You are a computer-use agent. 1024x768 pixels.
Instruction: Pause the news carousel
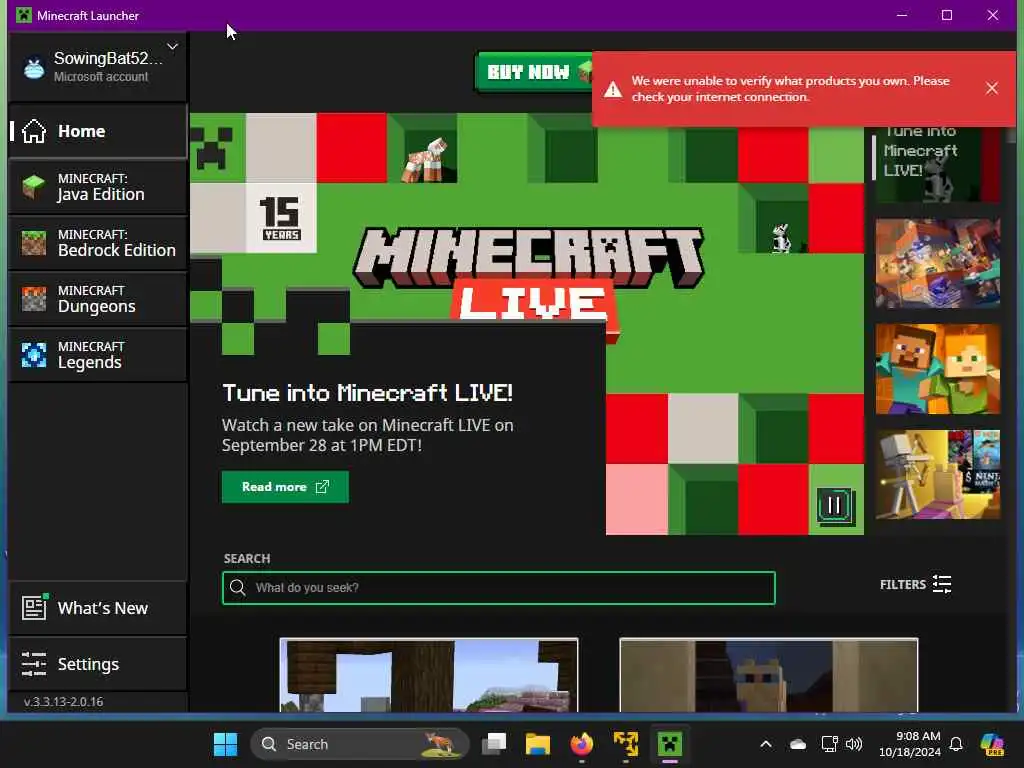coord(834,505)
